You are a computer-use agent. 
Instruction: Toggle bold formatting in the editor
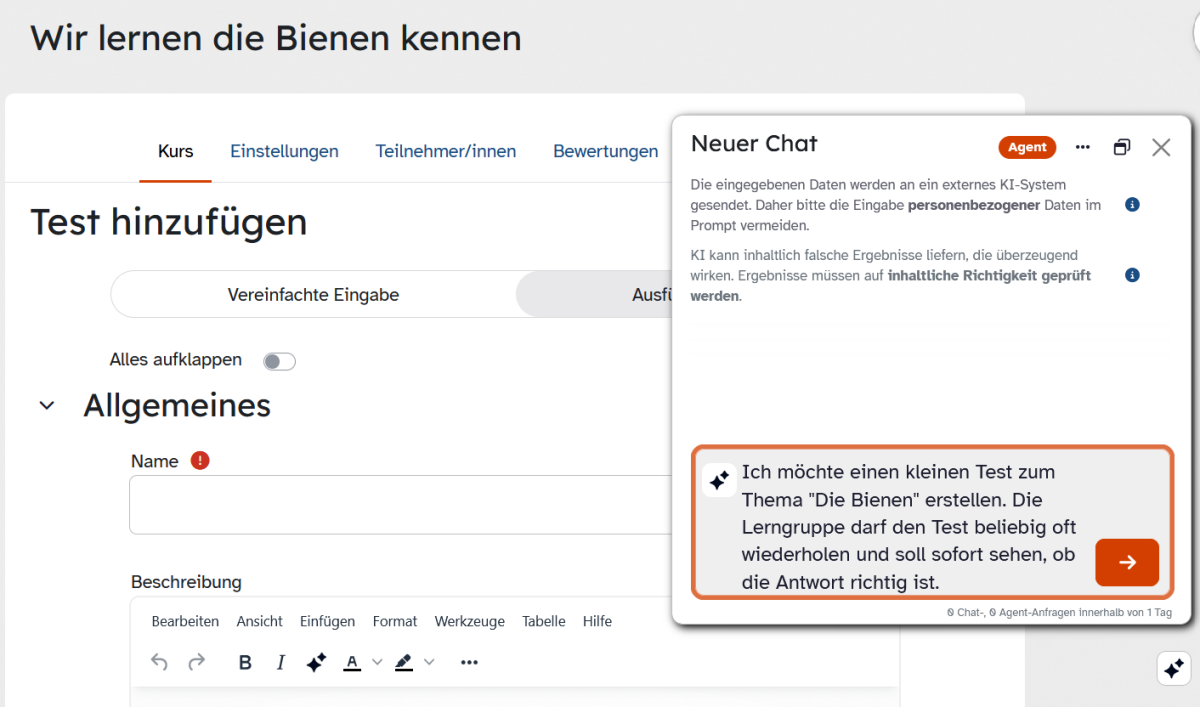point(245,662)
